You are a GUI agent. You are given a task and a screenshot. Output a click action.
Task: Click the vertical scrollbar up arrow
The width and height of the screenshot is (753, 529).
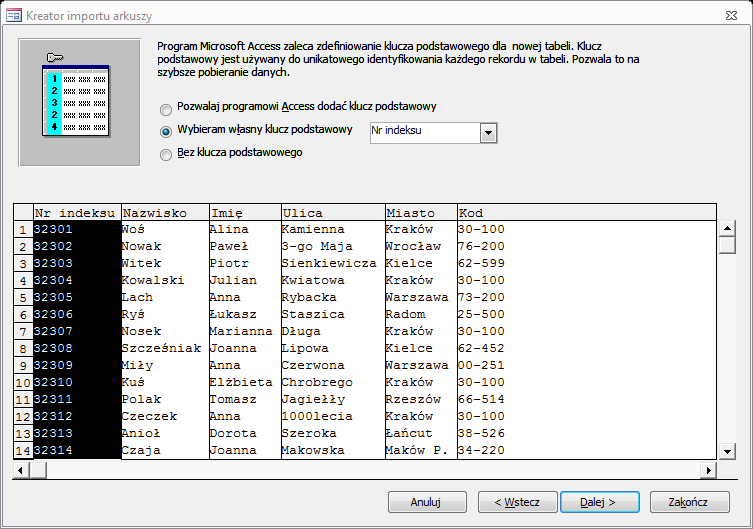727,228
